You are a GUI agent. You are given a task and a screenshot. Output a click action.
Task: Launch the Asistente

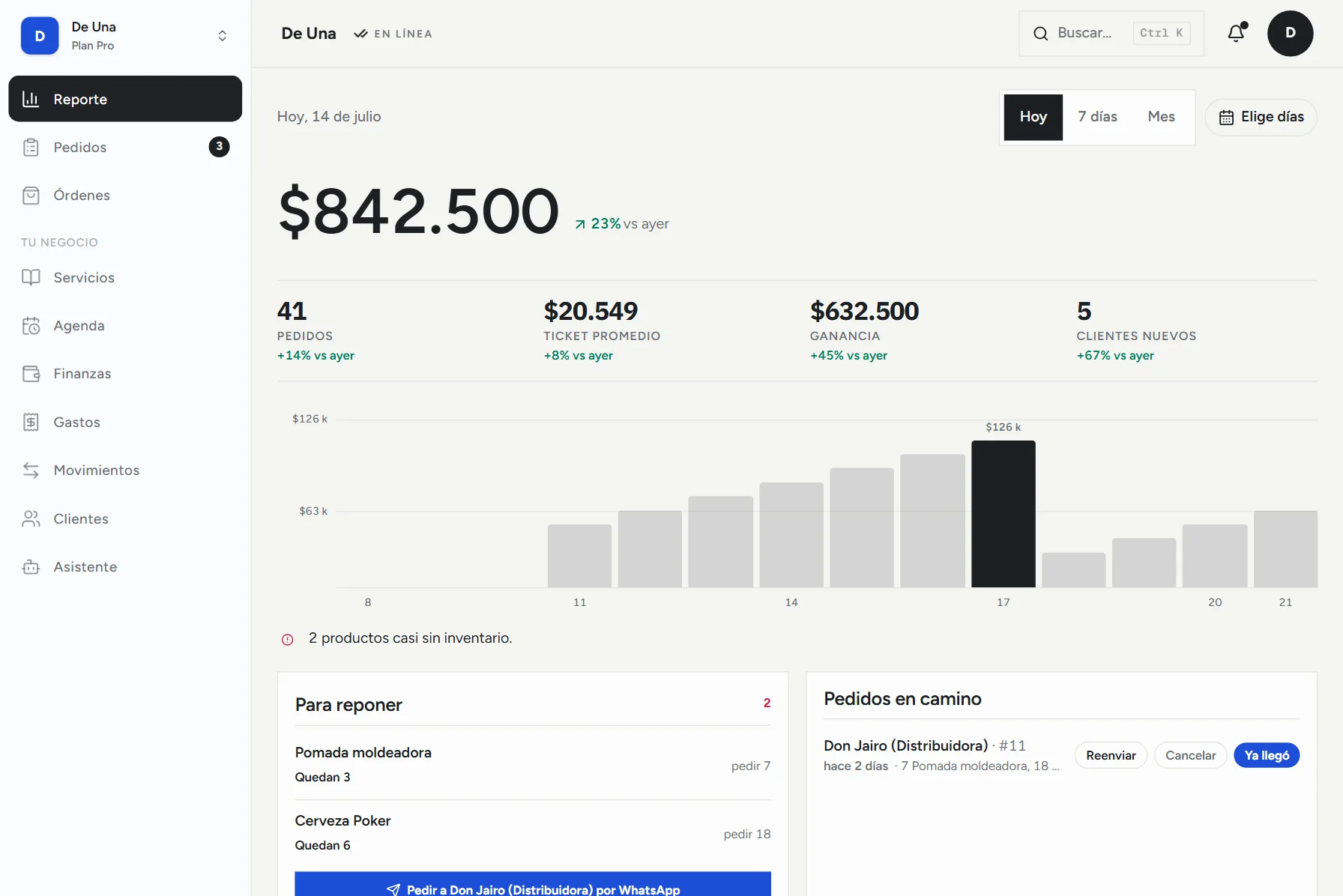tap(125, 567)
